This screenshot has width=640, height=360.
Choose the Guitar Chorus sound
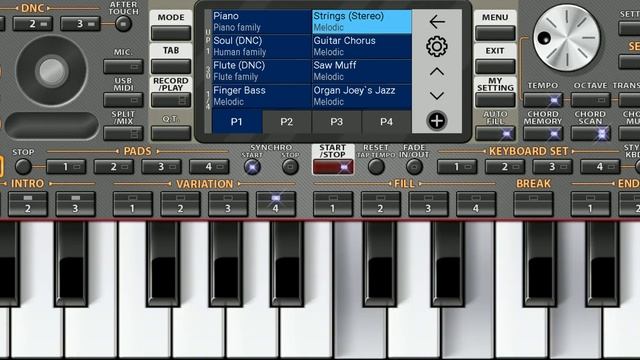point(362,46)
